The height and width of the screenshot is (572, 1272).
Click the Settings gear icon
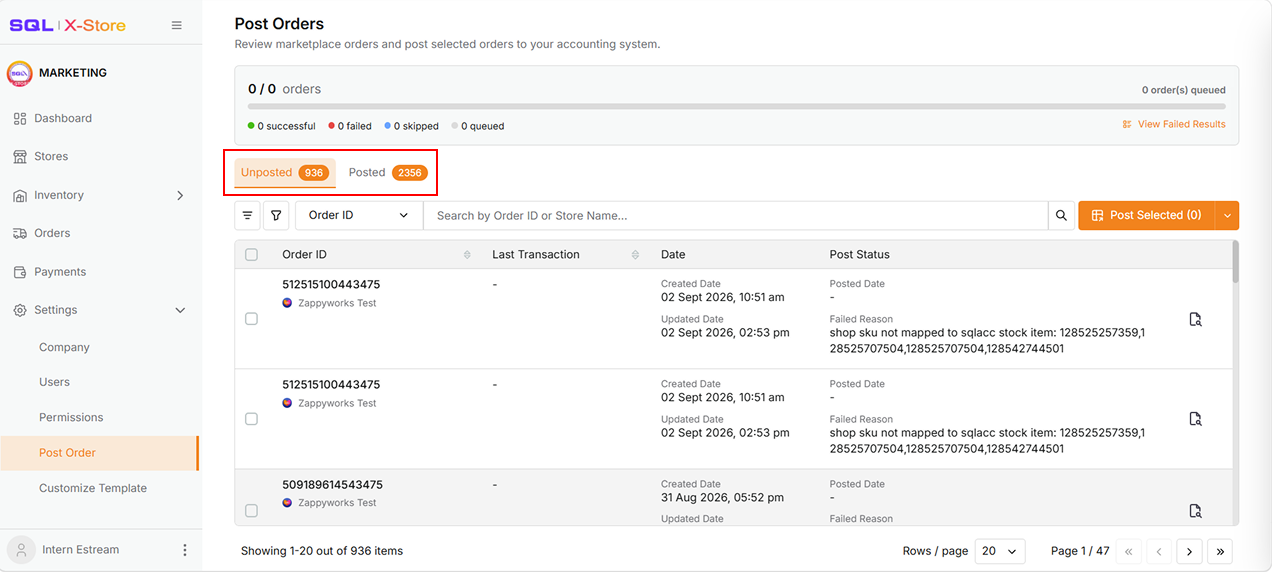point(20,311)
